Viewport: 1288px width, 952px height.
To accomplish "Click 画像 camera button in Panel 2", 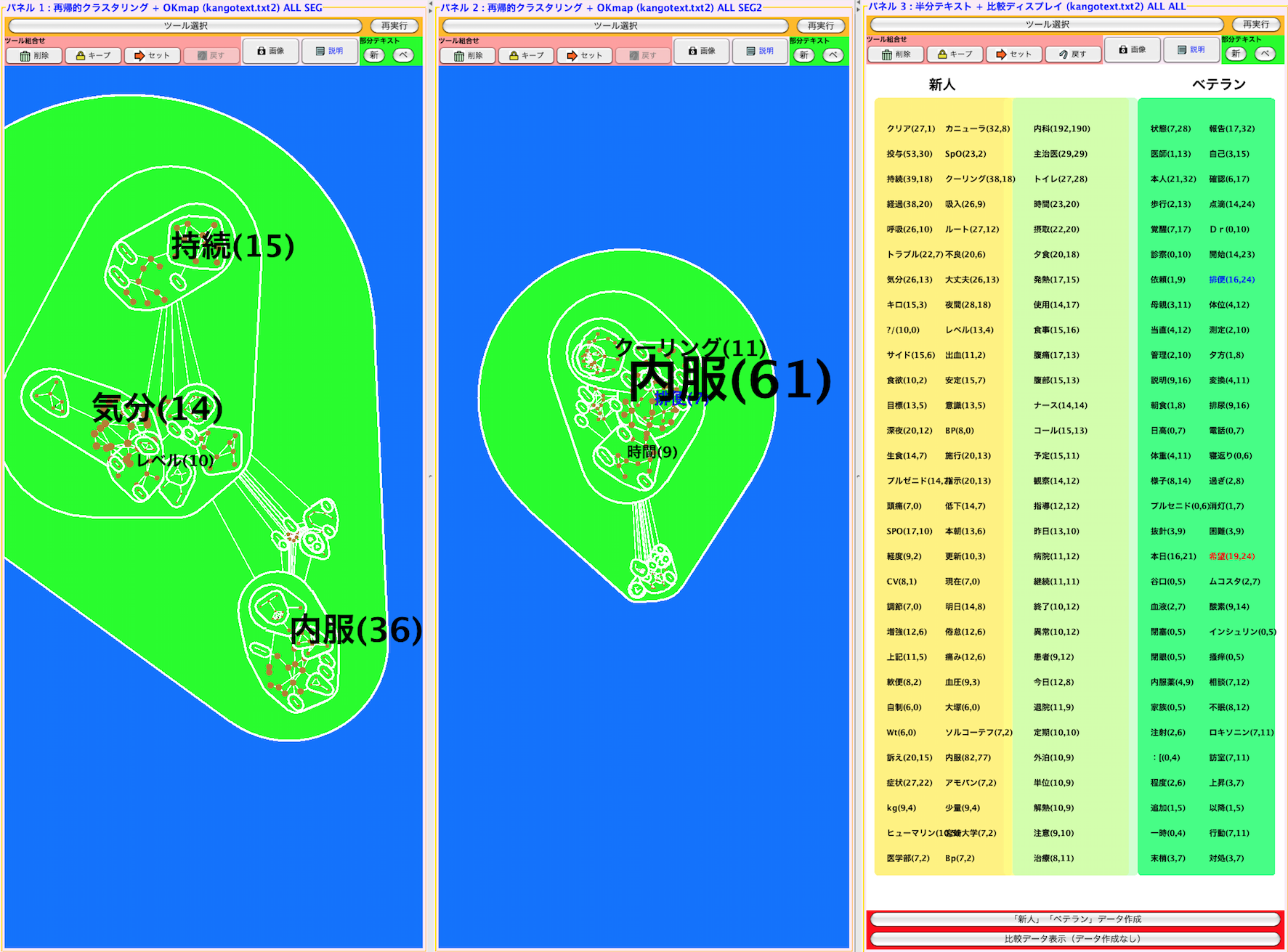I will pyautogui.click(x=701, y=52).
